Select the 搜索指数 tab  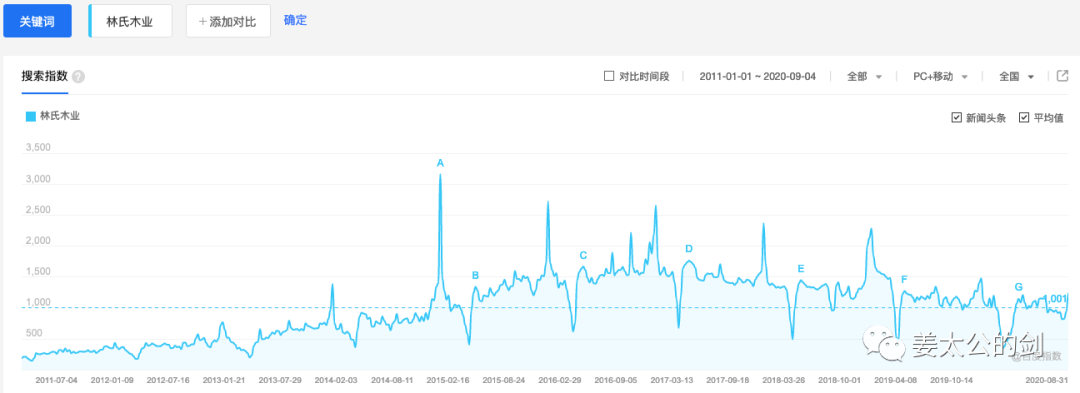(x=44, y=76)
